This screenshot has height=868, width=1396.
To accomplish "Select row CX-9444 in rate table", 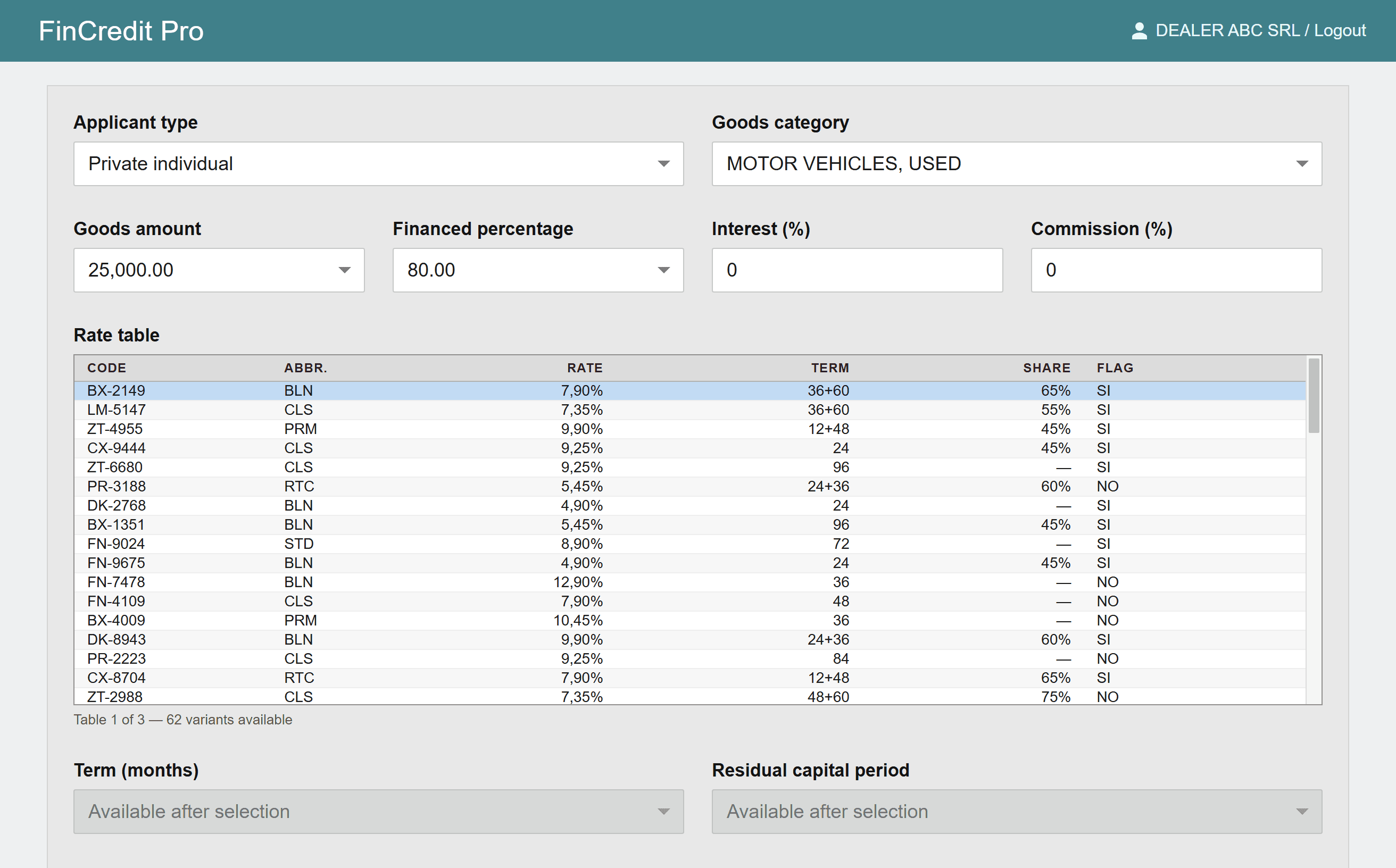I will point(689,448).
